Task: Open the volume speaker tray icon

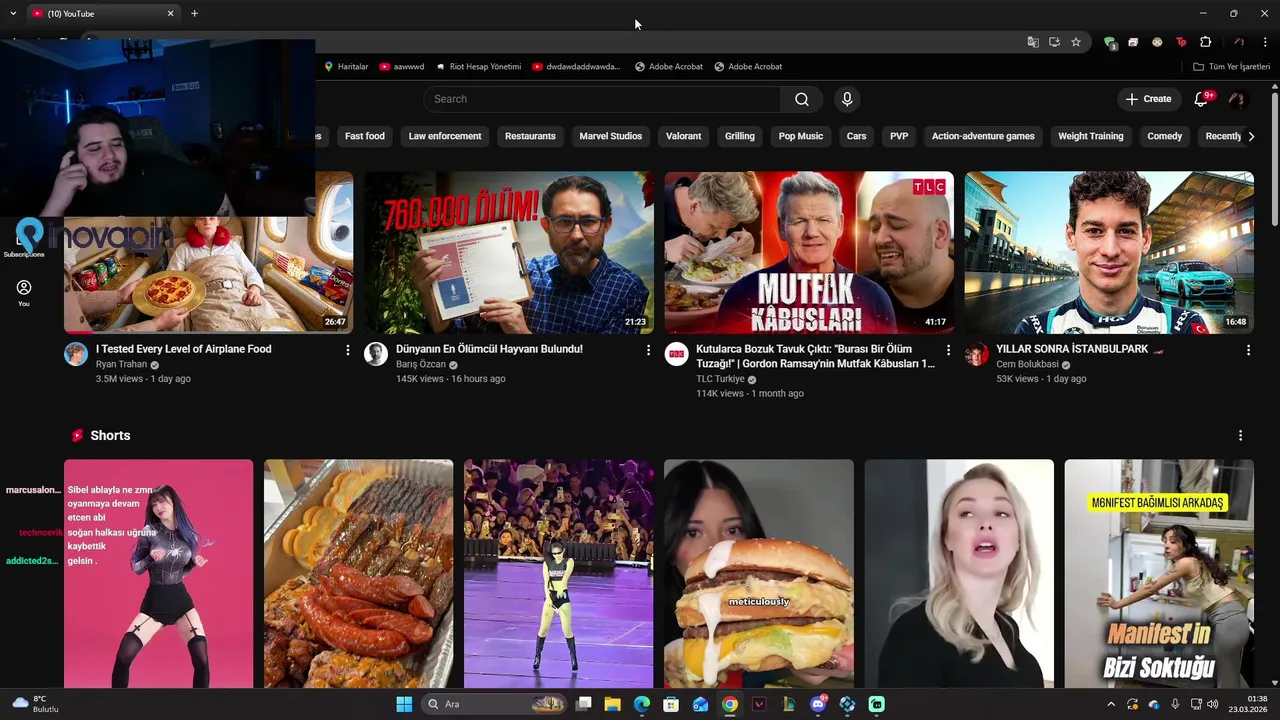Action: (x=1212, y=704)
